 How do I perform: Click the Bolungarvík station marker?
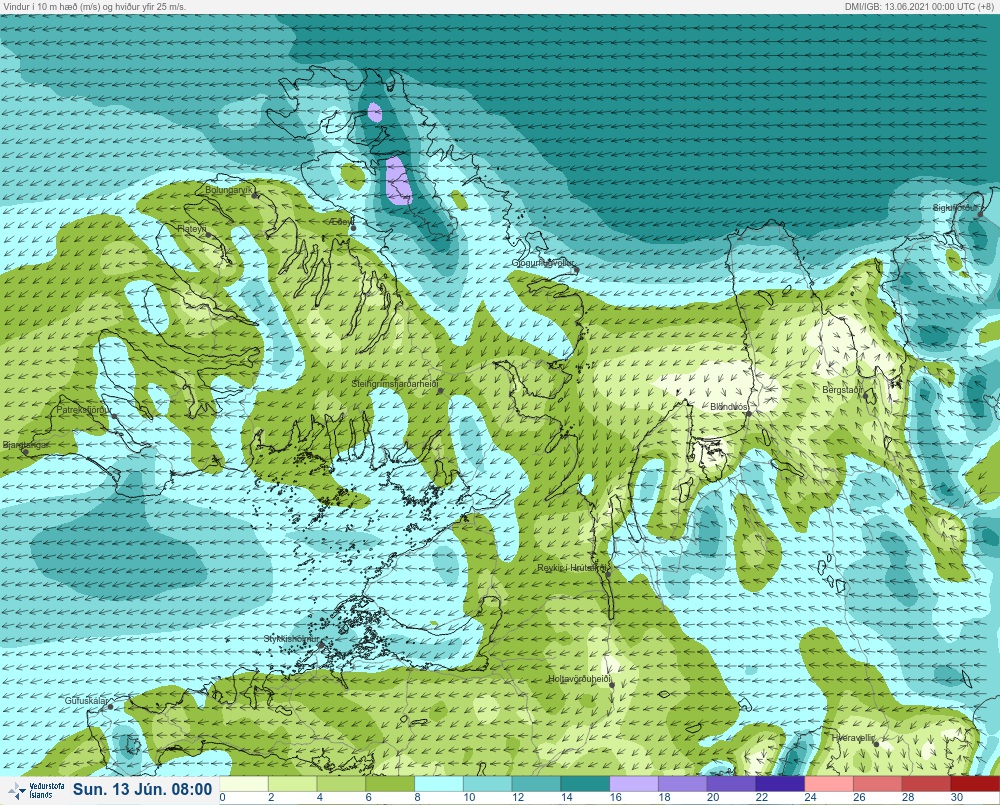255,196
